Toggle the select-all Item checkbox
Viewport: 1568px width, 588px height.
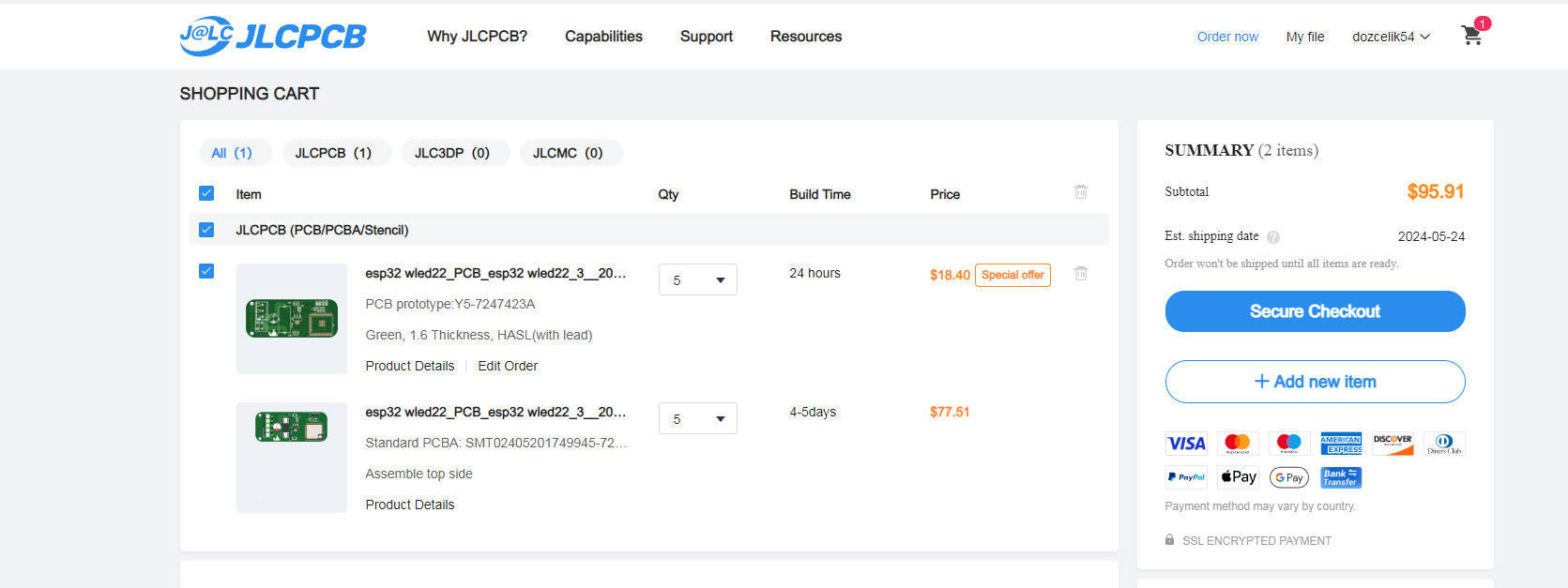click(x=206, y=193)
